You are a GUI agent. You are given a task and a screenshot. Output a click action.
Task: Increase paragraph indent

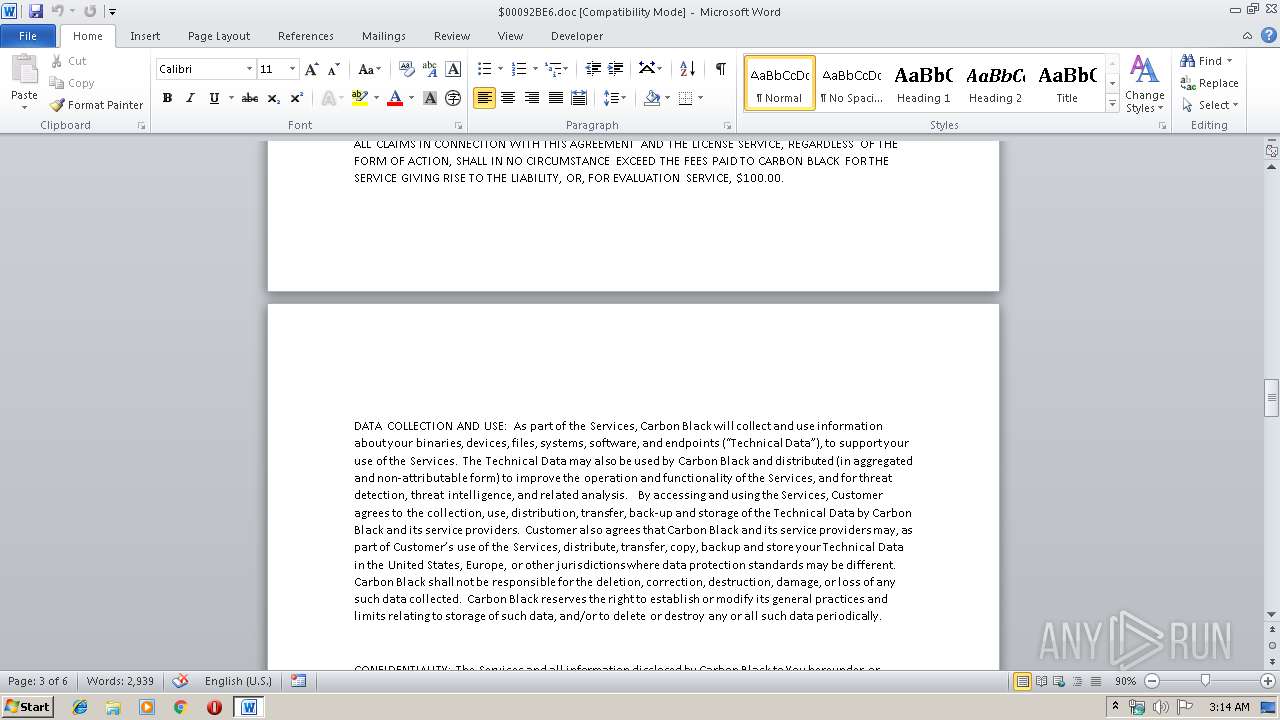617,69
